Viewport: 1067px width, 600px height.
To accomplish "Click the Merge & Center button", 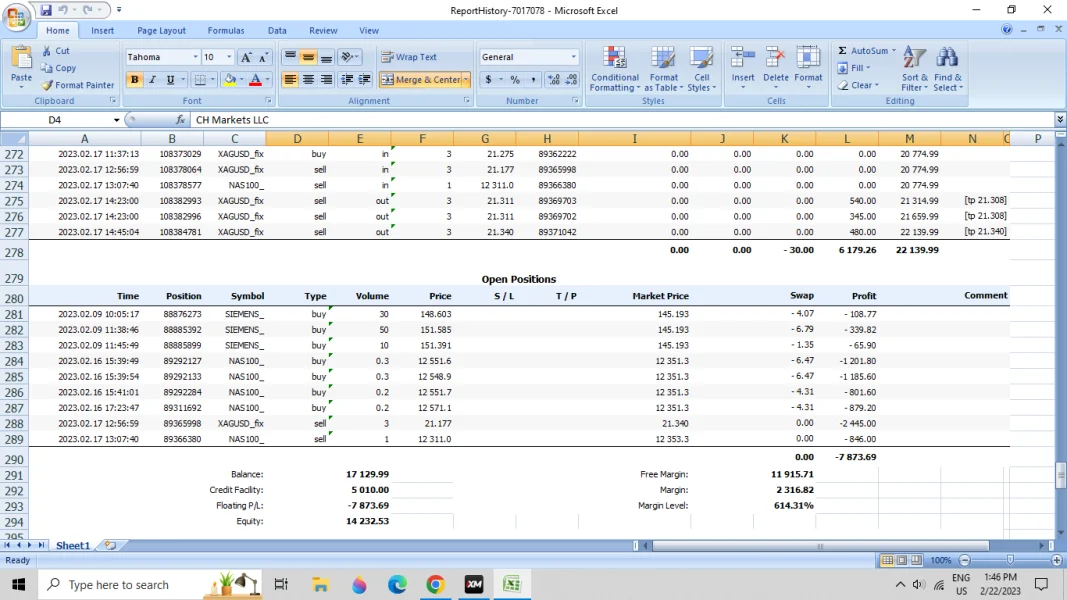I will [421, 80].
